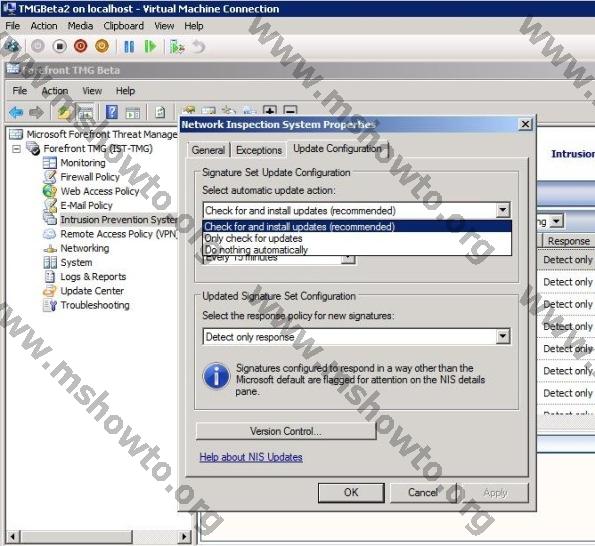Click the red Shut Down VM icon
This screenshot has height=546, width=595.
point(80,46)
